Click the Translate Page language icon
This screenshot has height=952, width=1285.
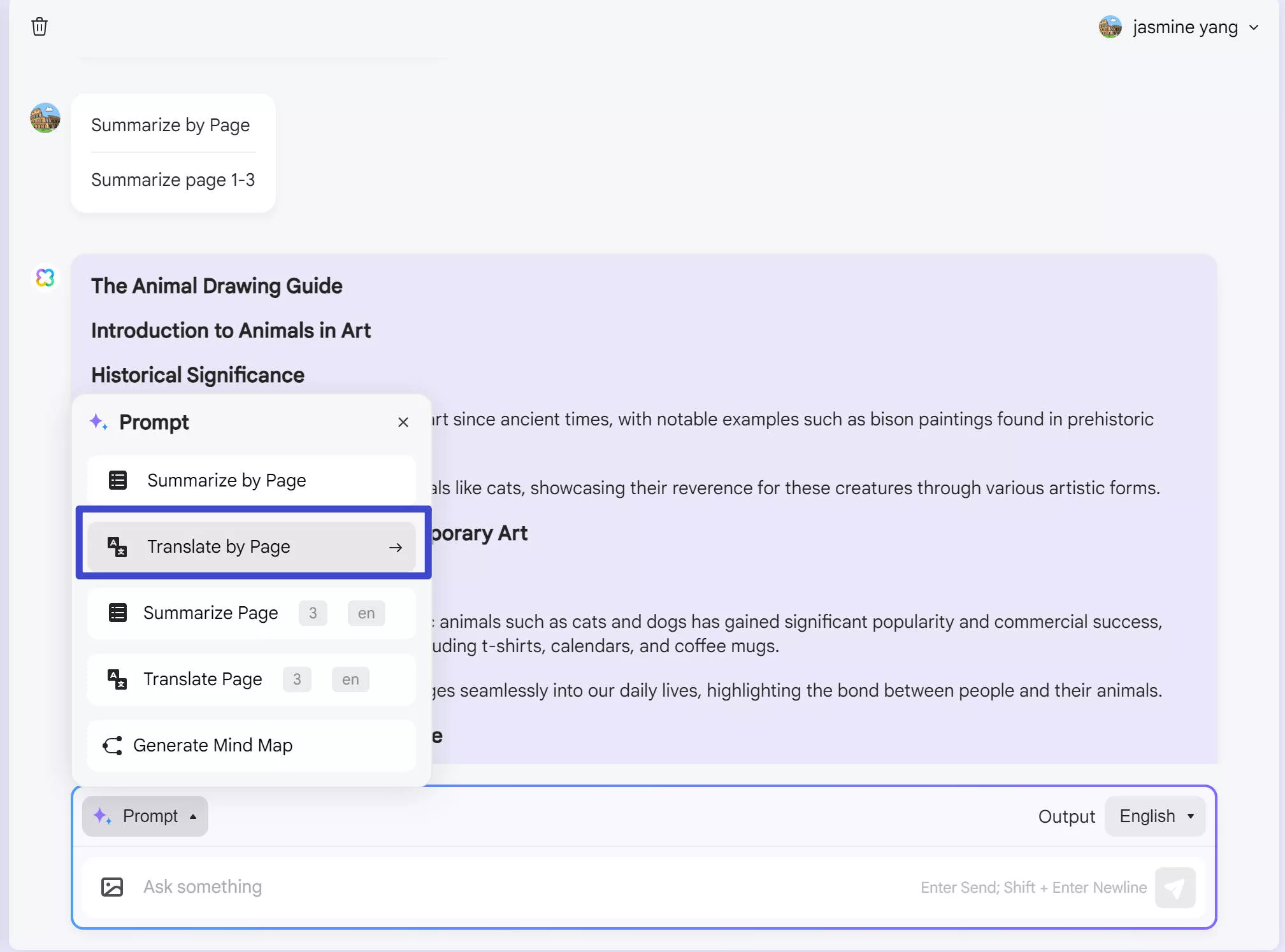pyautogui.click(x=117, y=679)
